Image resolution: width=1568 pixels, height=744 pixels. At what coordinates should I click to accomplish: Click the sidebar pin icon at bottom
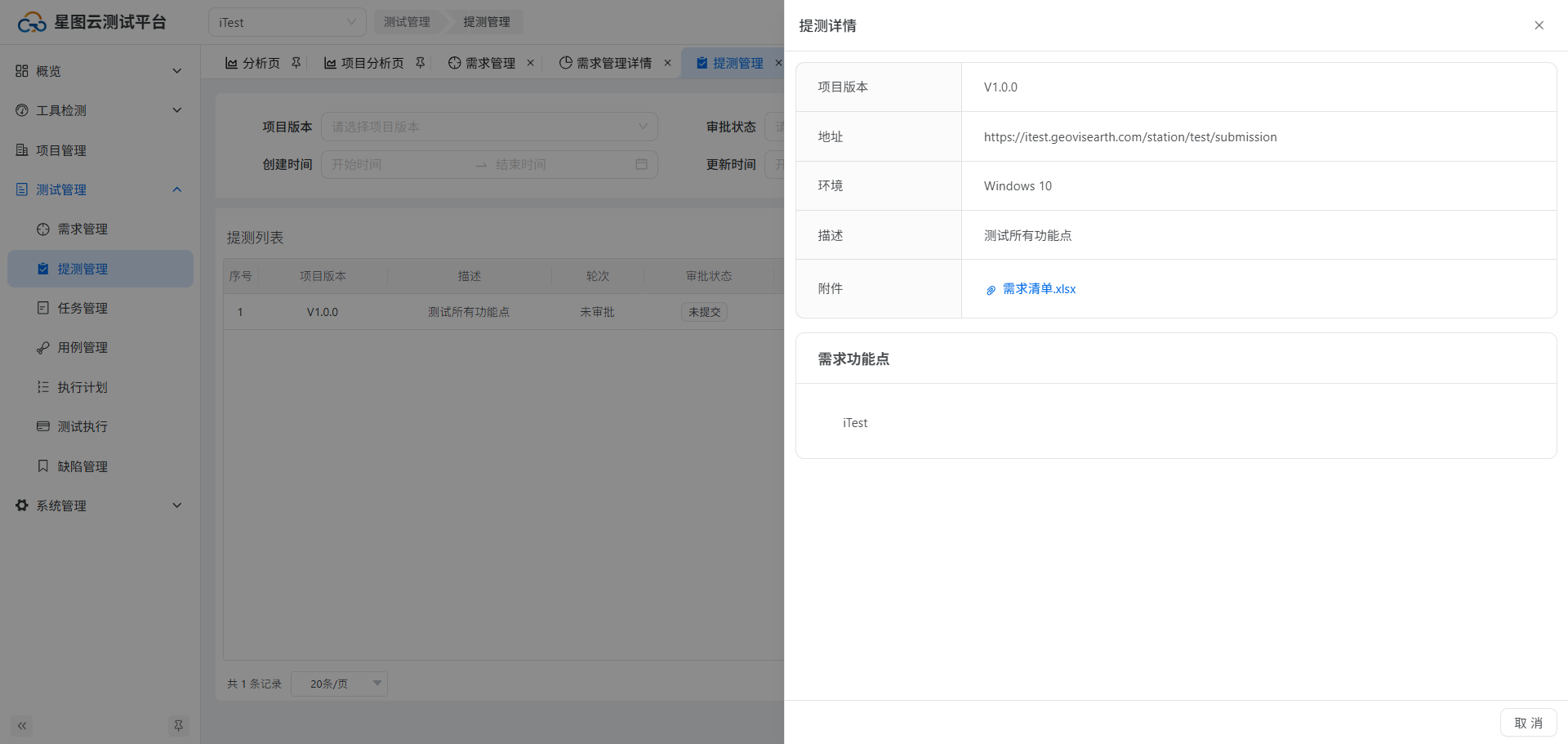[x=178, y=725]
